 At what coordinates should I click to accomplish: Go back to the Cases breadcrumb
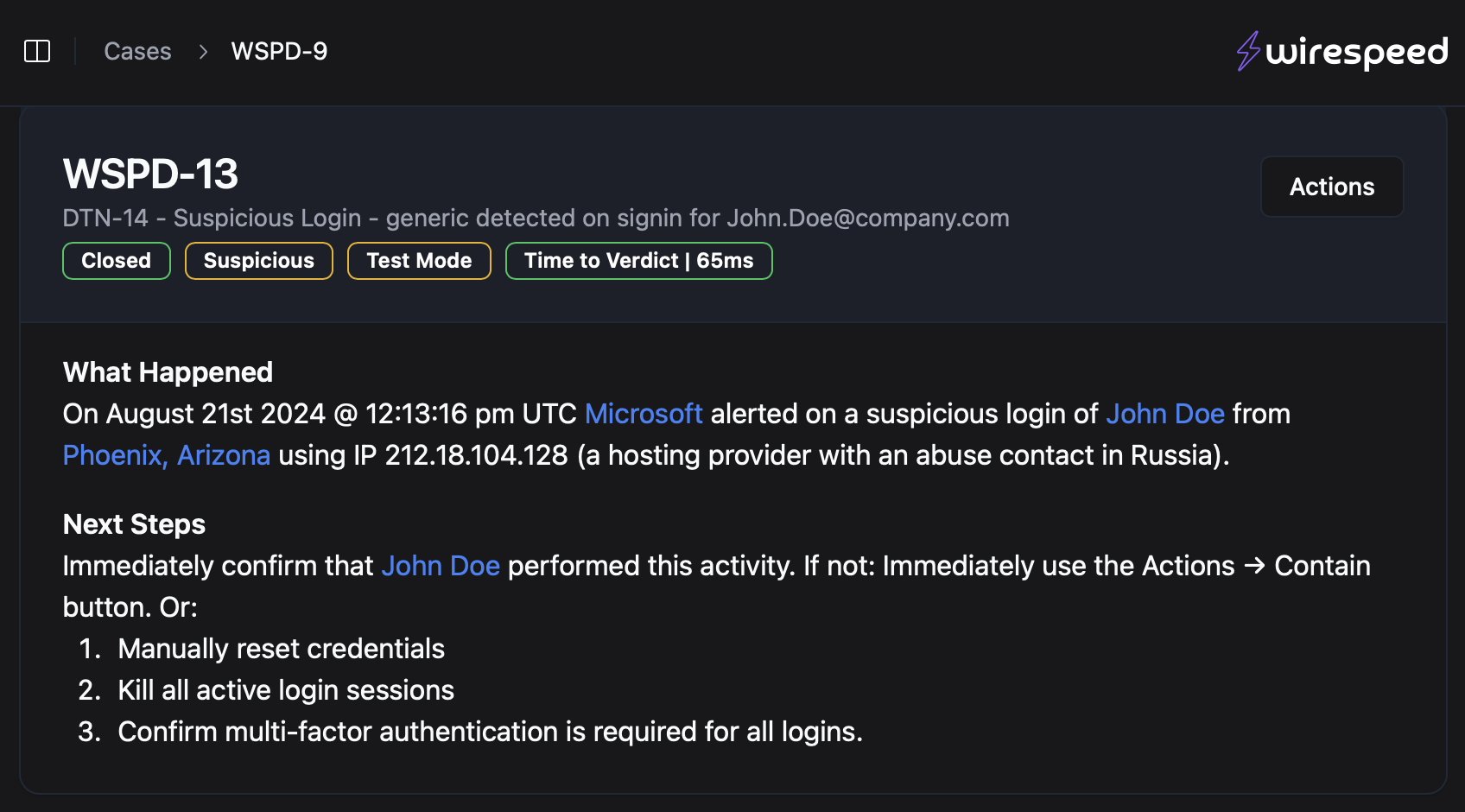[x=137, y=52]
